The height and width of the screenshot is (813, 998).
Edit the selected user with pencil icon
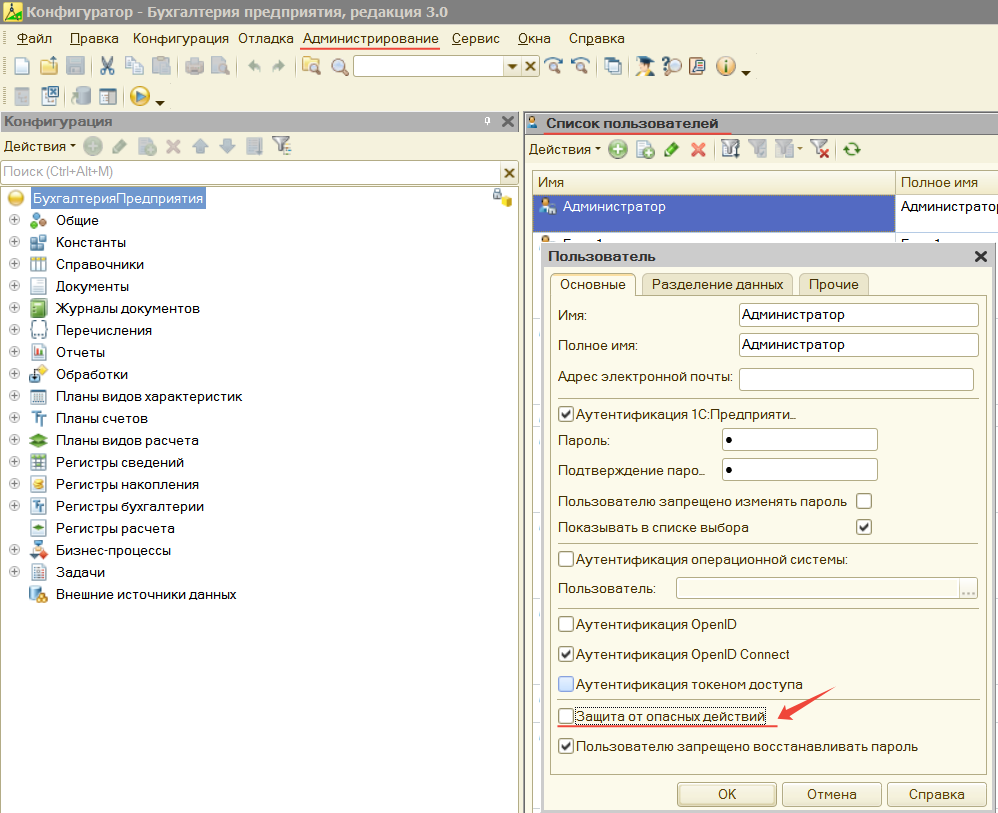pos(671,150)
